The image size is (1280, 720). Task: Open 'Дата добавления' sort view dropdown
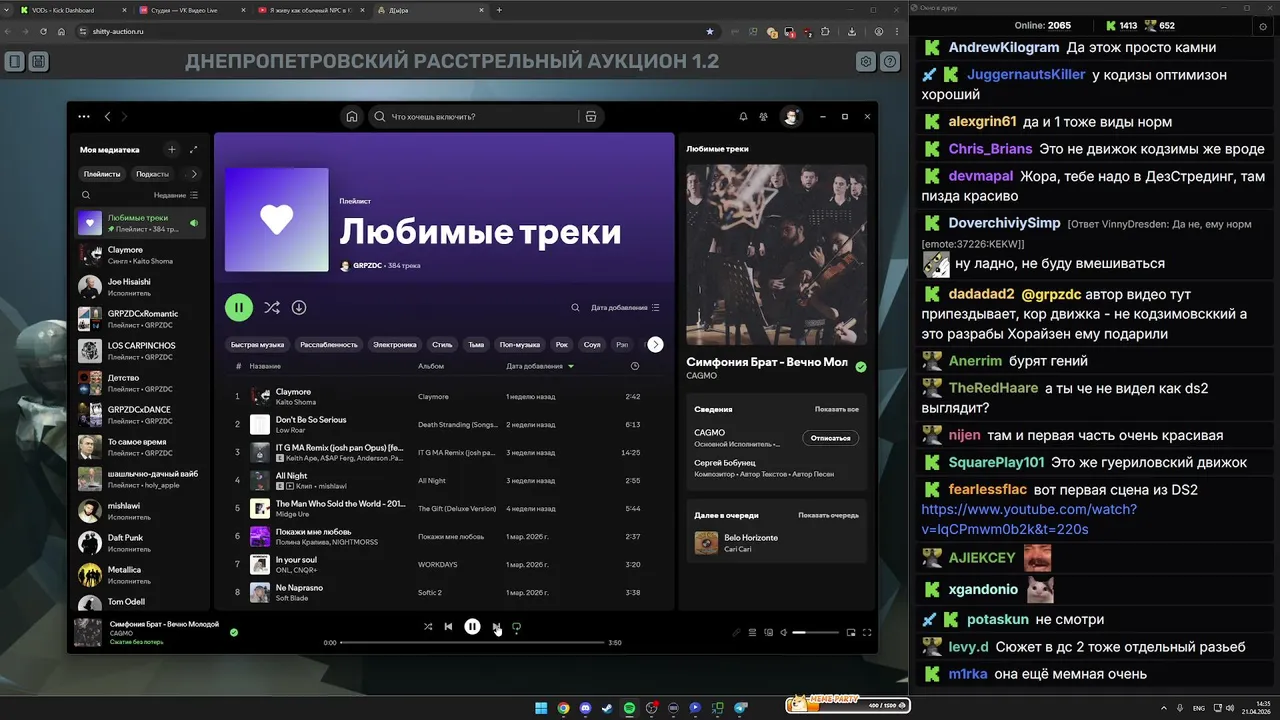click(625, 308)
